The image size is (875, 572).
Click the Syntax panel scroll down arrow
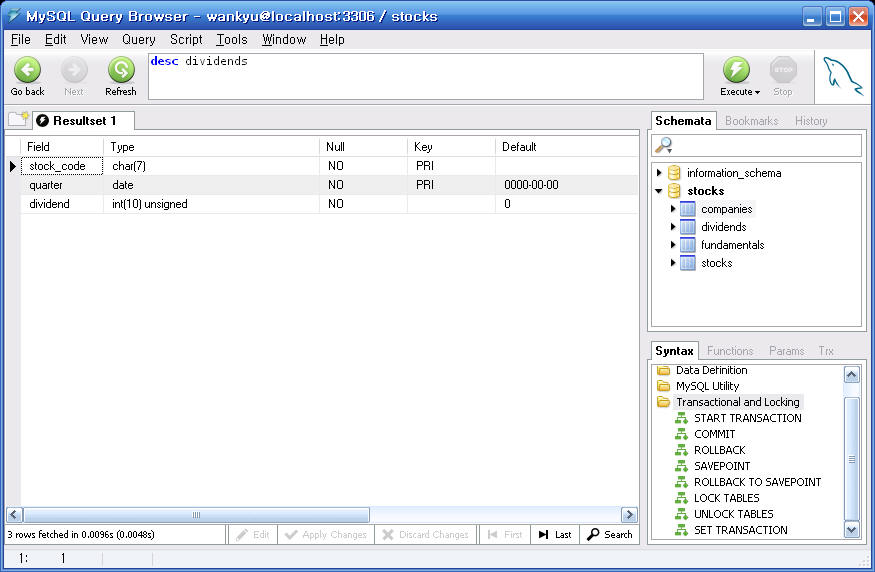click(x=852, y=529)
